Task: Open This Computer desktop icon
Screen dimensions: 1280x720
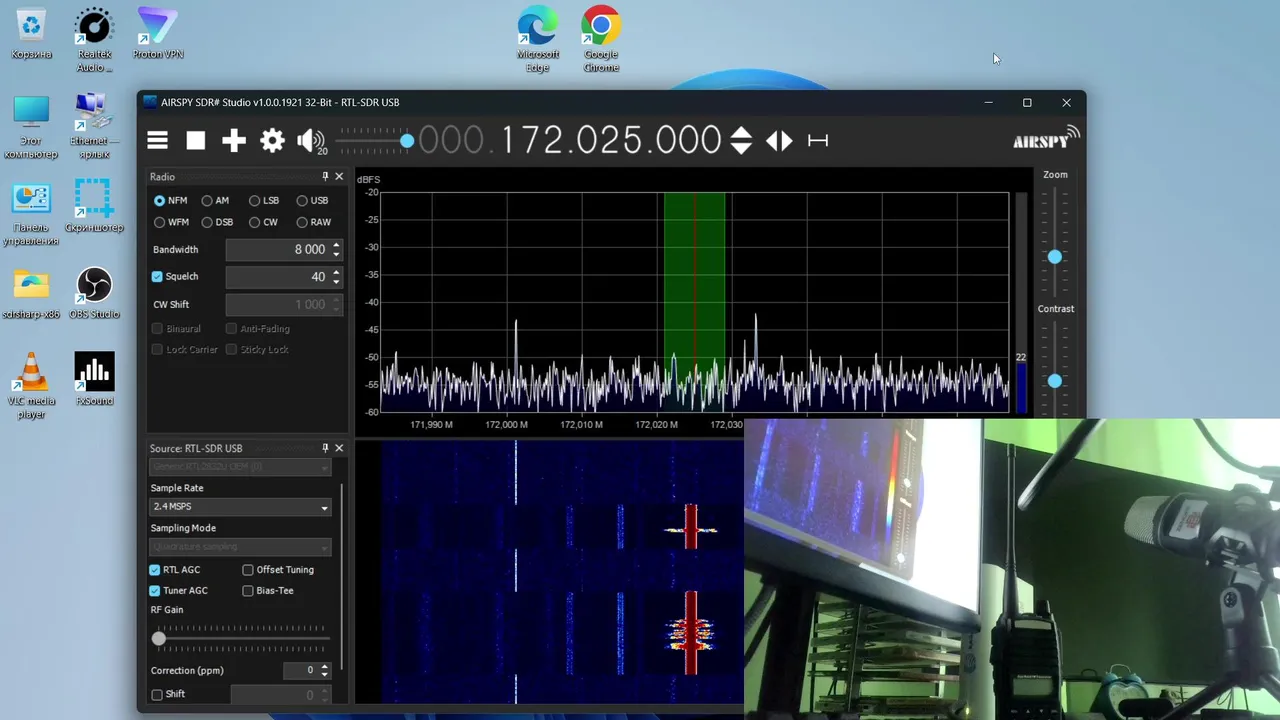Action: [x=31, y=127]
